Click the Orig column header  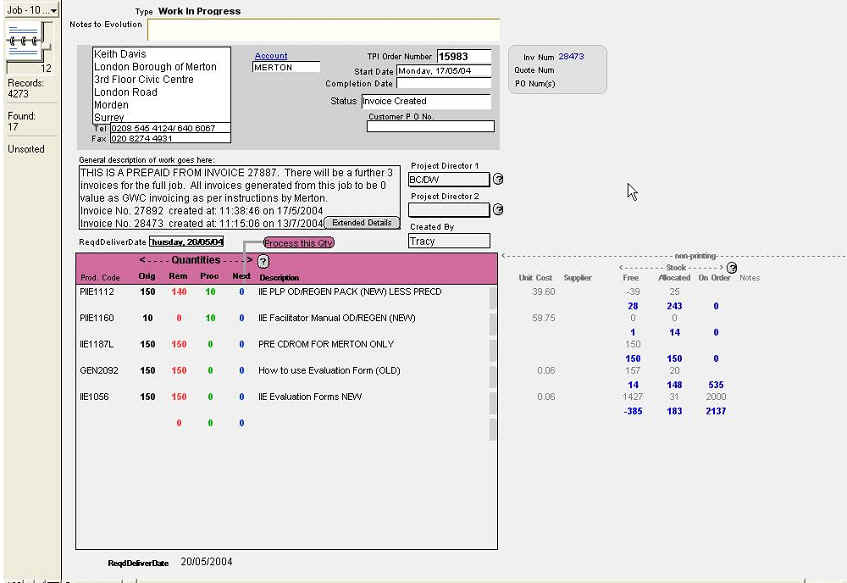pos(147,276)
